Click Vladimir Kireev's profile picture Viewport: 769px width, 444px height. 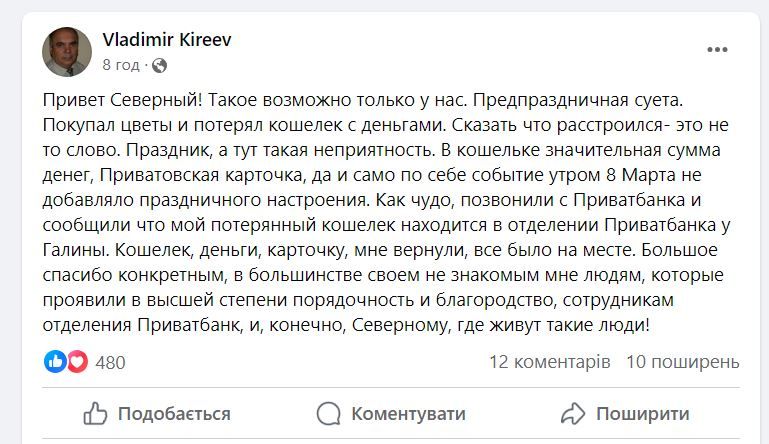(68, 52)
